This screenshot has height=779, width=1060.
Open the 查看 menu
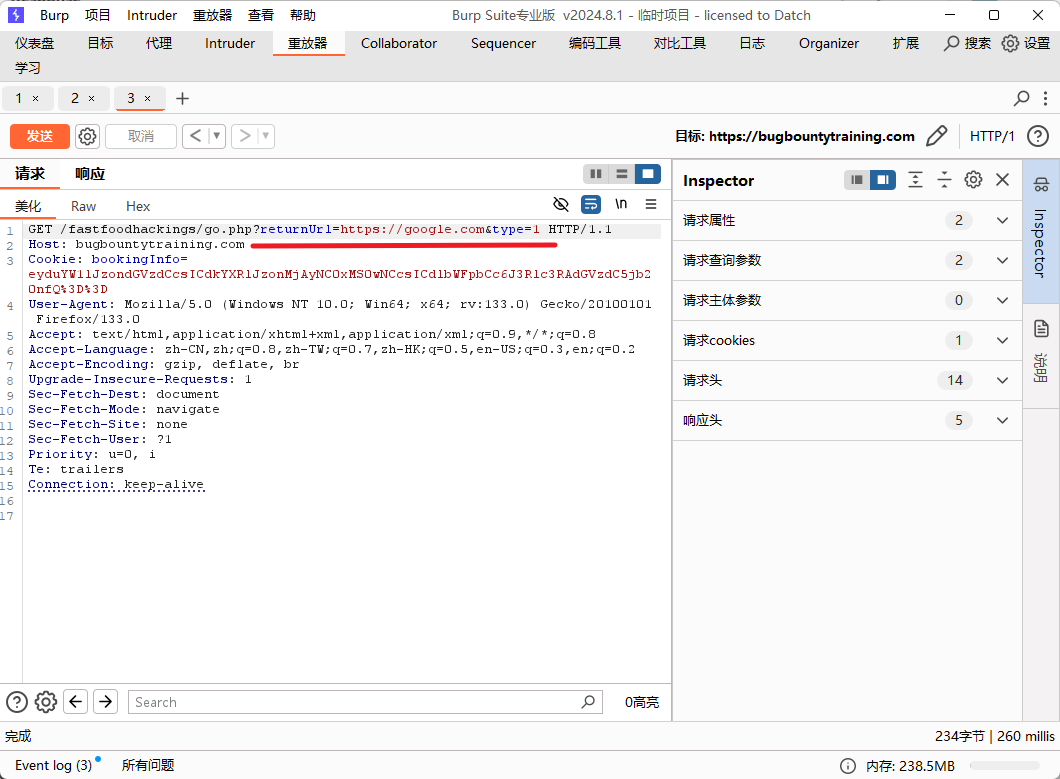(260, 15)
